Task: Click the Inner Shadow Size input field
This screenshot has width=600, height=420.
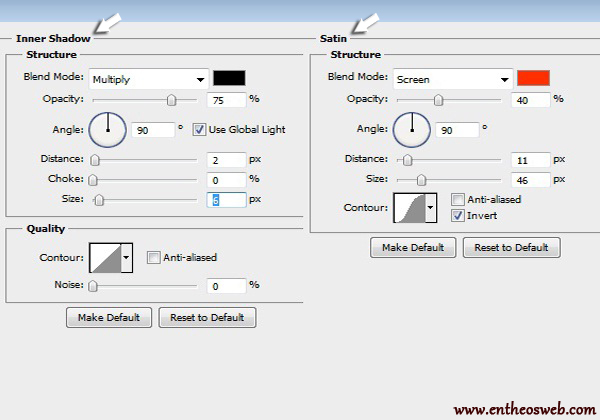Action: 227,200
